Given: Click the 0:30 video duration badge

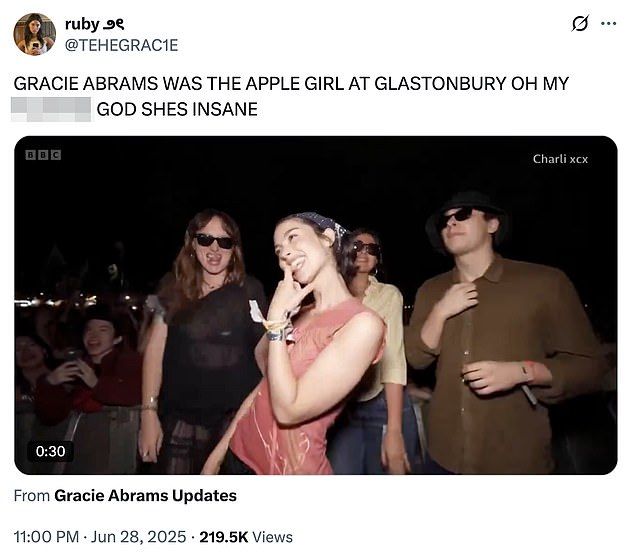Looking at the screenshot, I should point(50,451).
